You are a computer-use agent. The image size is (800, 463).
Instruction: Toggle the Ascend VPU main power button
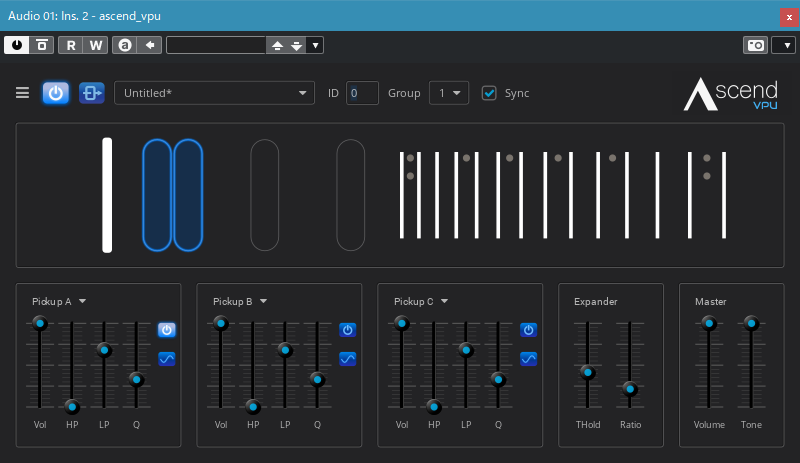coord(56,93)
